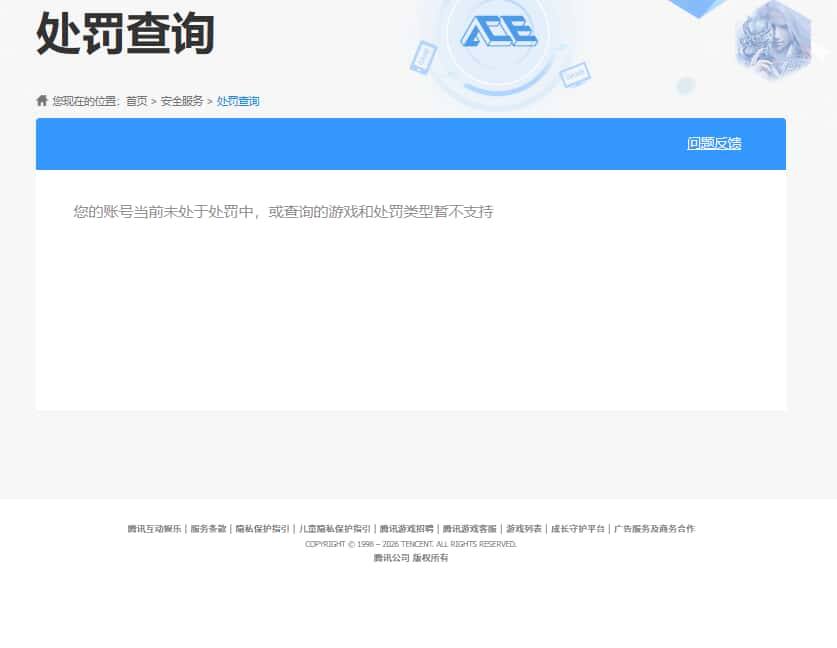Click 广告服务及商务合作 in the footer

click(x=655, y=528)
